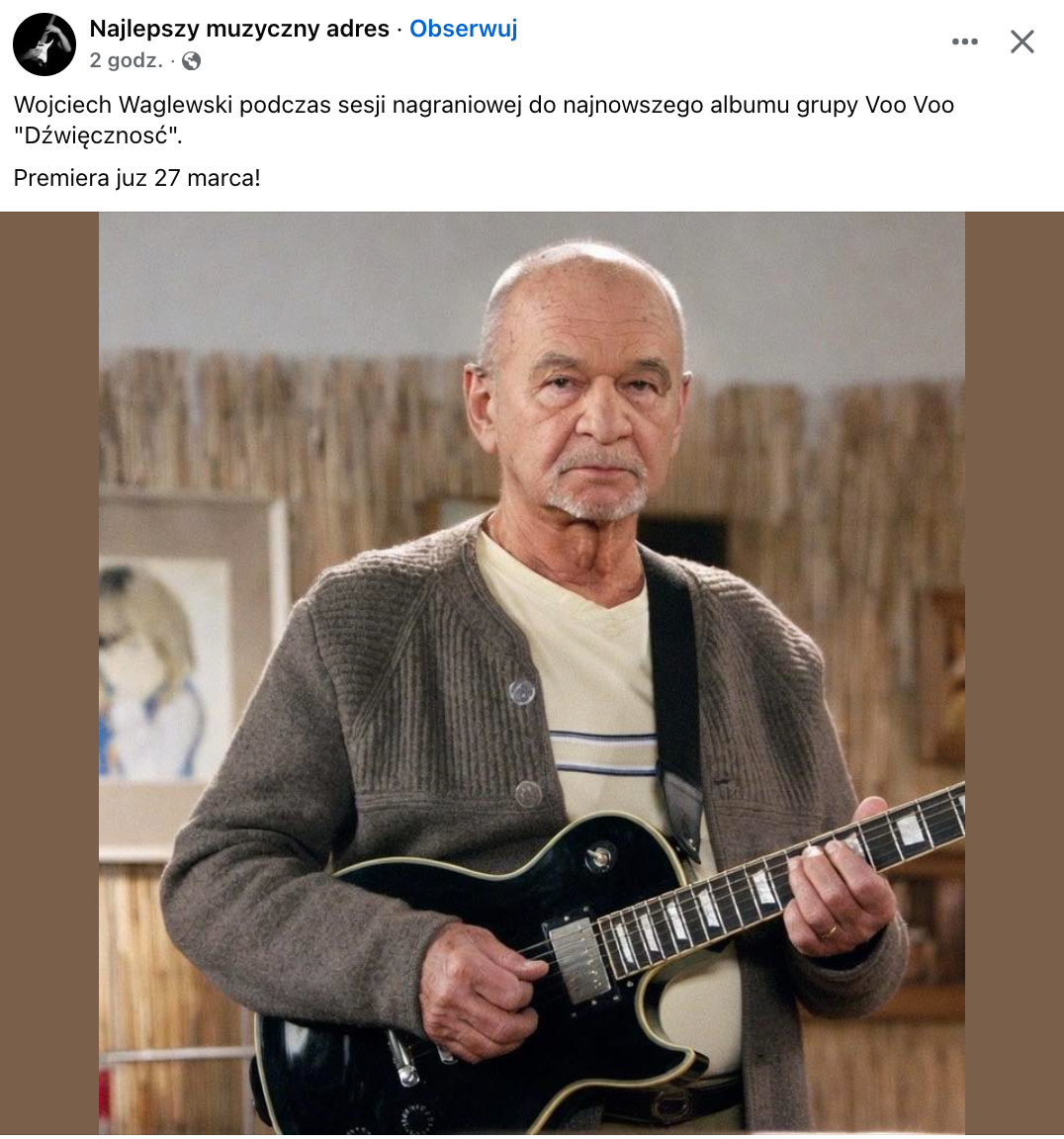Open the three-dot post options menu
The height and width of the screenshot is (1139, 1064).
pos(964,43)
